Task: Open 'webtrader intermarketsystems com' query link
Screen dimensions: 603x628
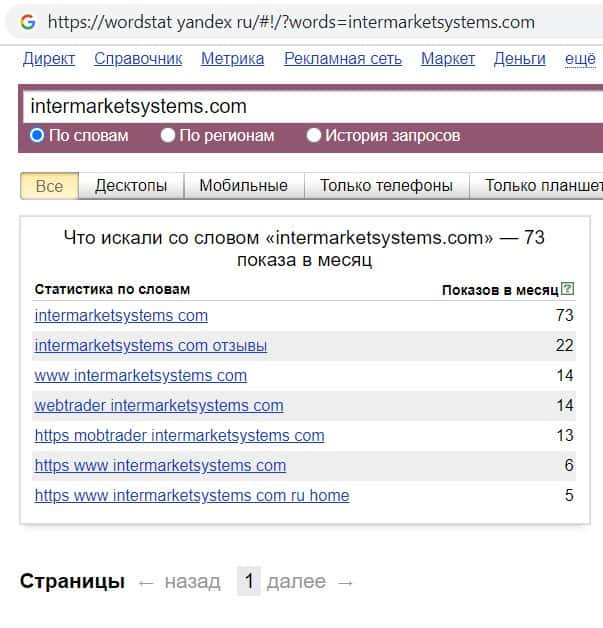Action: (159, 406)
